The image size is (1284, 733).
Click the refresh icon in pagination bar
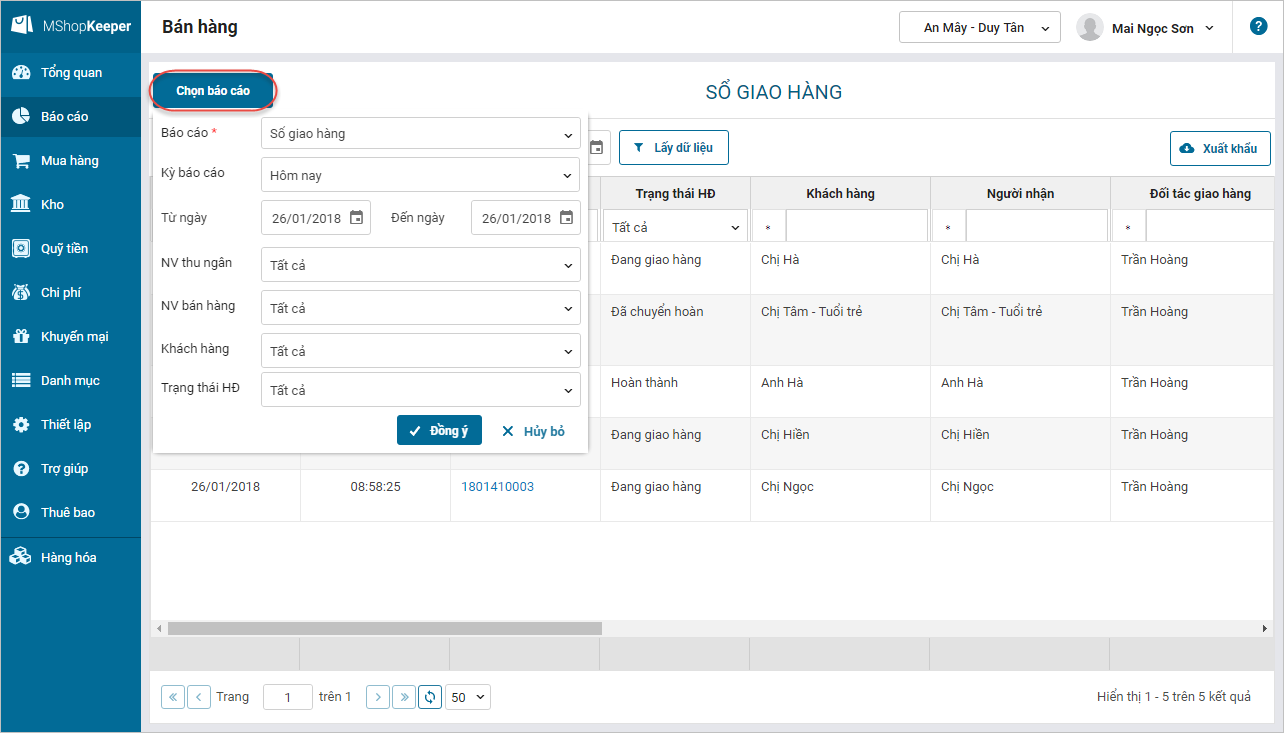pyautogui.click(x=431, y=697)
